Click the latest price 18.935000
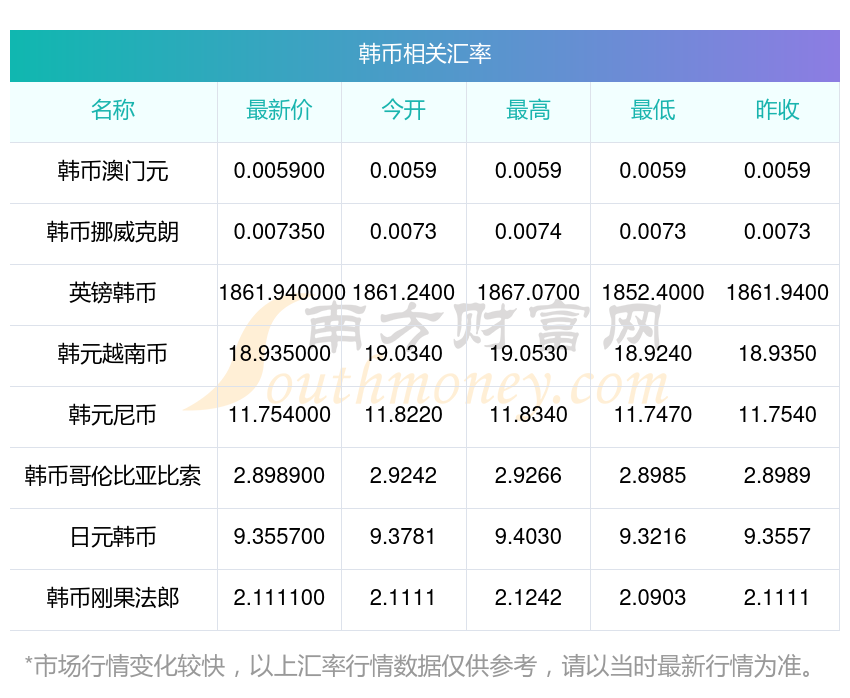 pos(279,354)
